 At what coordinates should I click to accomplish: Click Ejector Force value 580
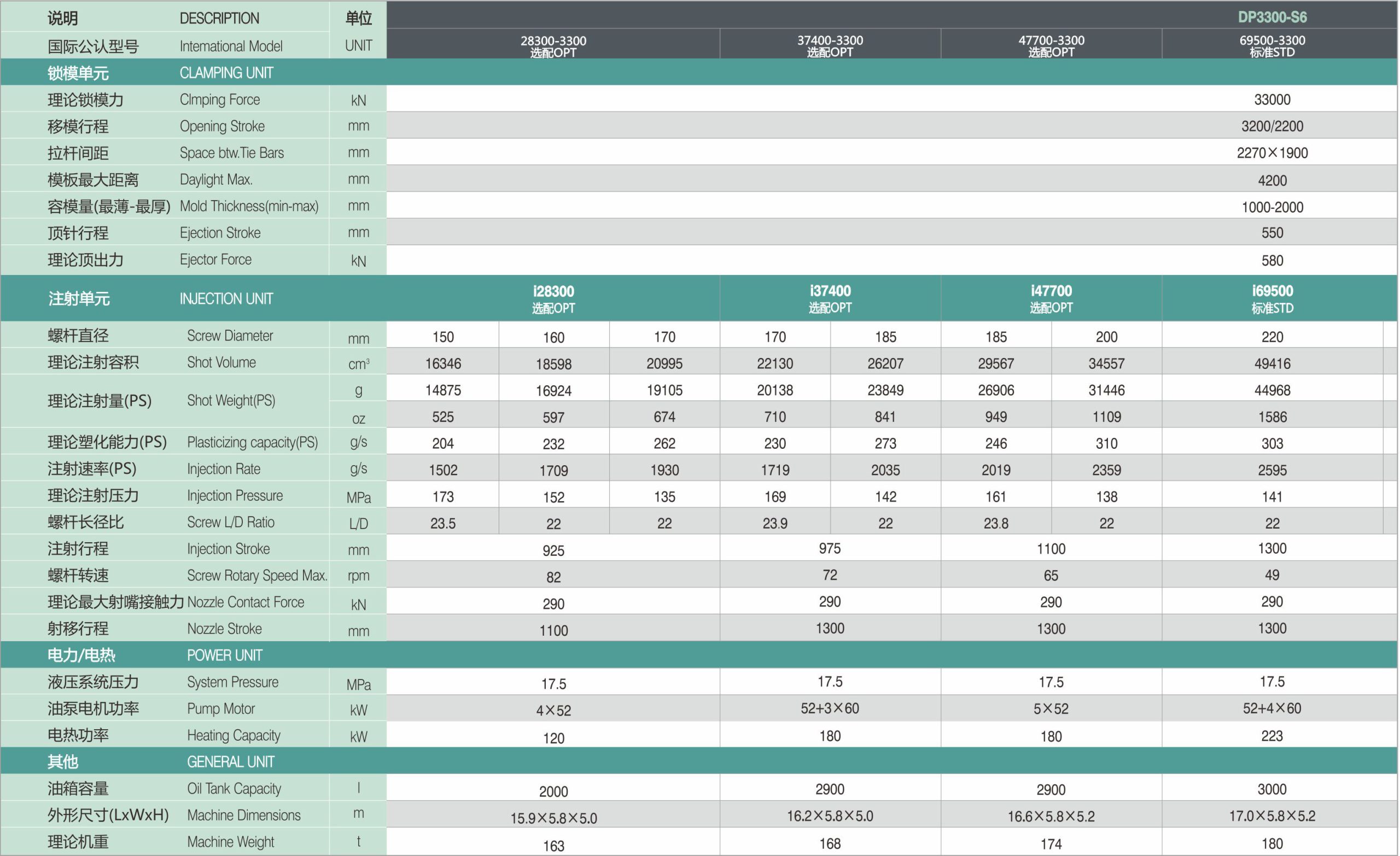click(x=1272, y=261)
